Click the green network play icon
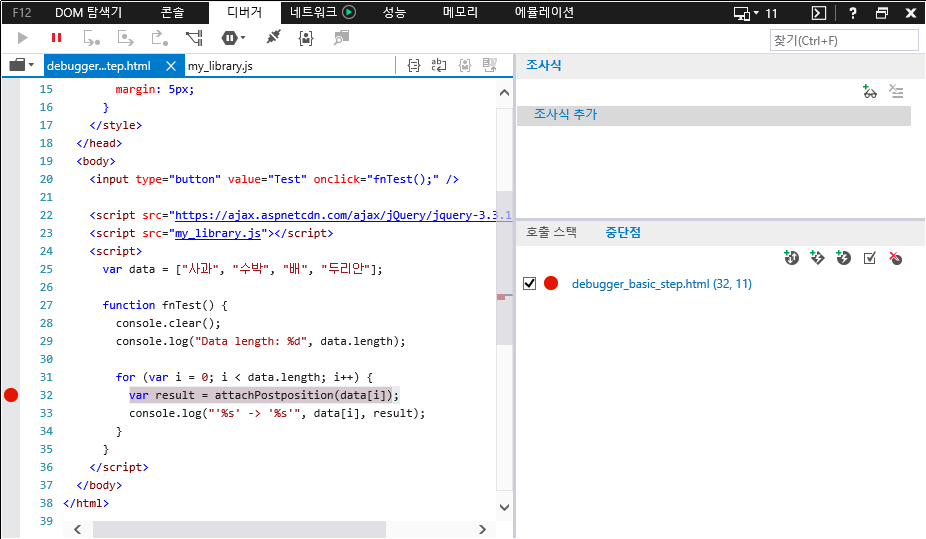 click(349, 12)
